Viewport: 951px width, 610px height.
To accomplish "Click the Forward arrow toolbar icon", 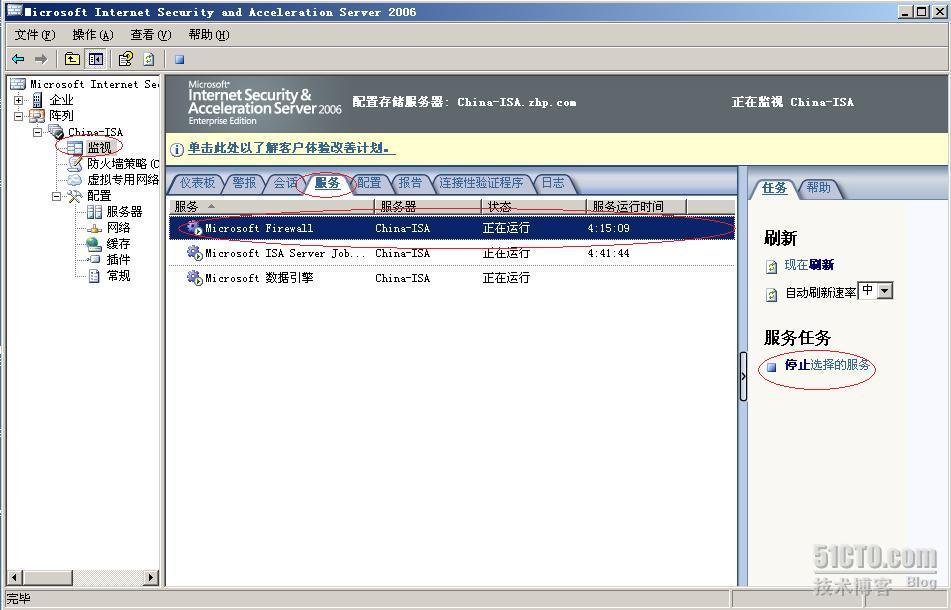I will 41,59.
